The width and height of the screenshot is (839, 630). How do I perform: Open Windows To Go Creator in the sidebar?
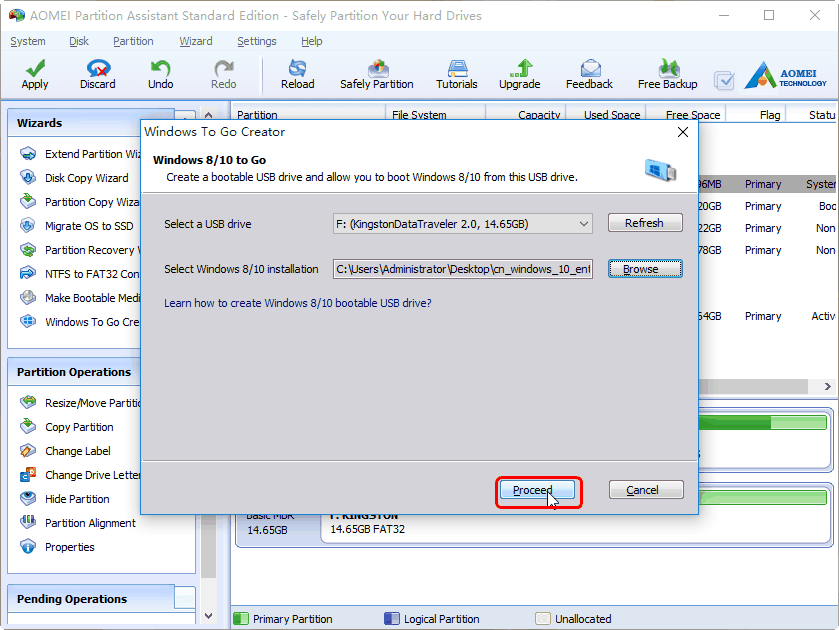80,322
